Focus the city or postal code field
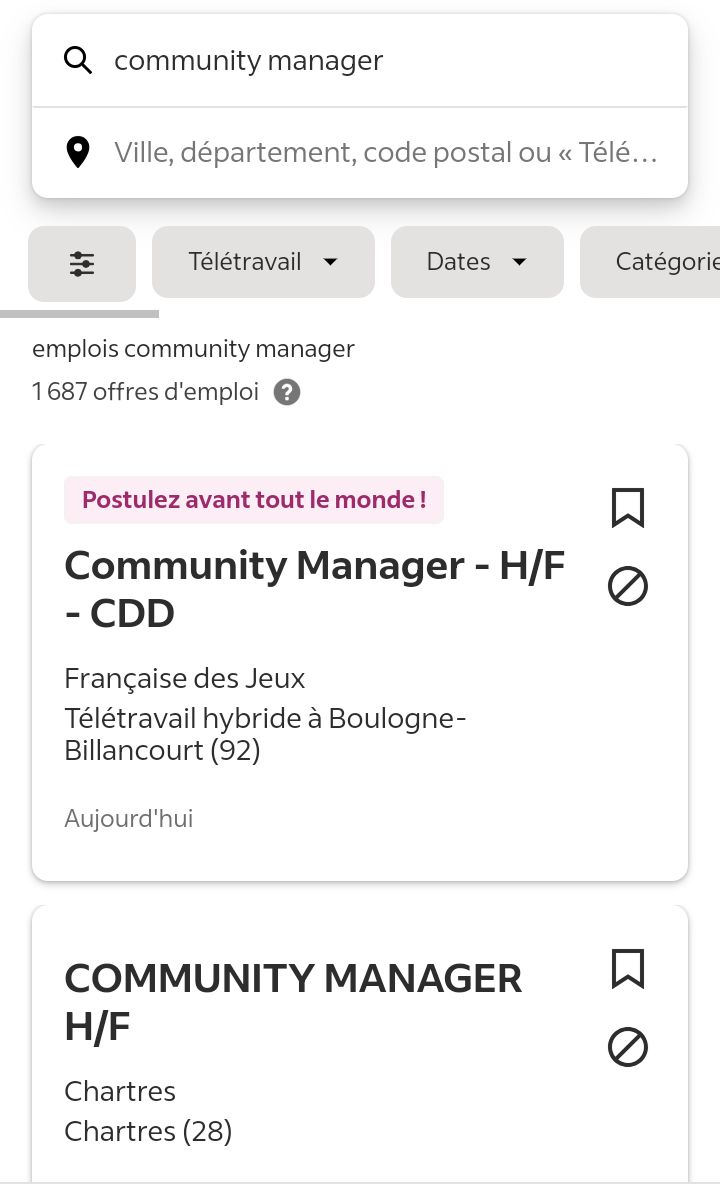This screenshot has width=720, height=1198. pyautogui.click(x=386, y=153)
